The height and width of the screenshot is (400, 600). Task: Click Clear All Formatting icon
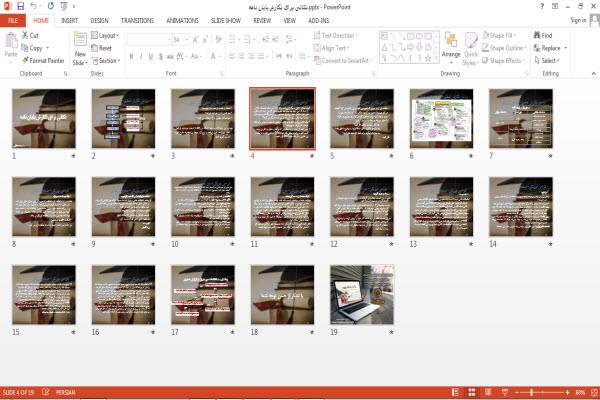coord(218,39)
